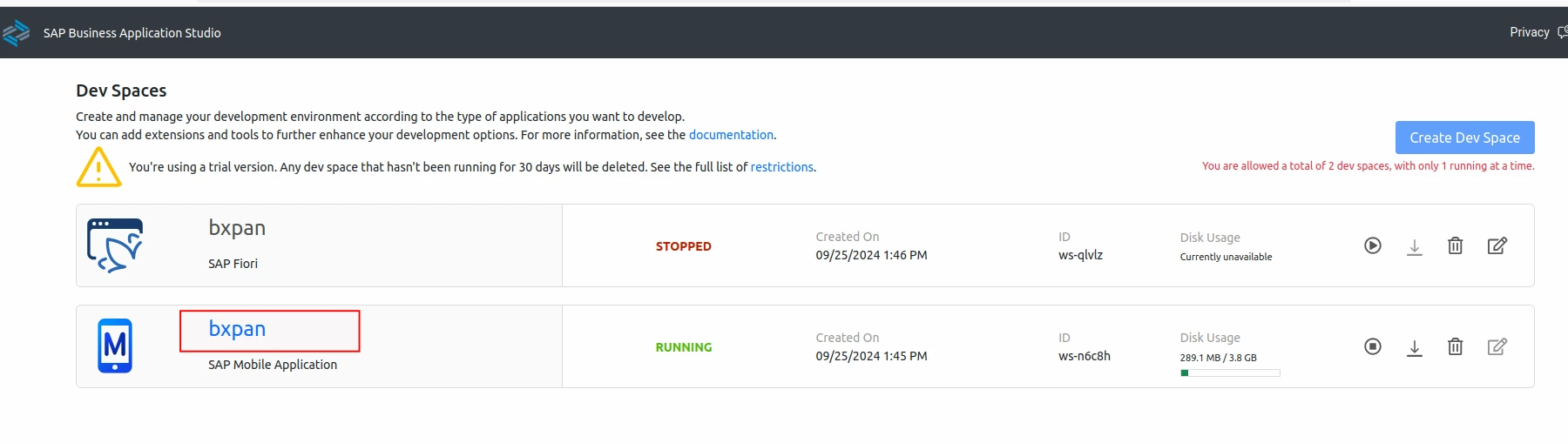
Task: Click the trial warning triangle icon
Action: pos(98,166)
